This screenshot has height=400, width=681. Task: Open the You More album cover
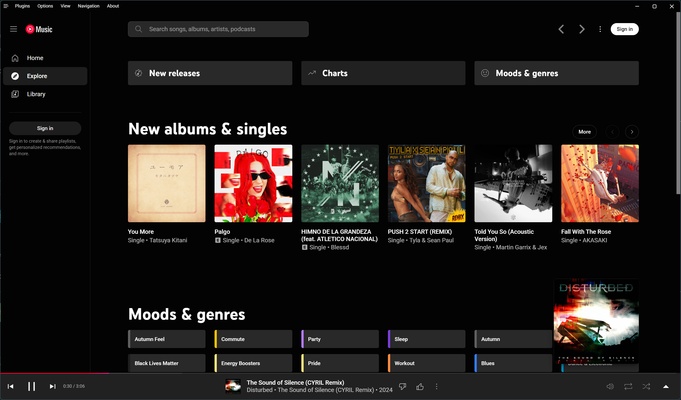[167, 183]
